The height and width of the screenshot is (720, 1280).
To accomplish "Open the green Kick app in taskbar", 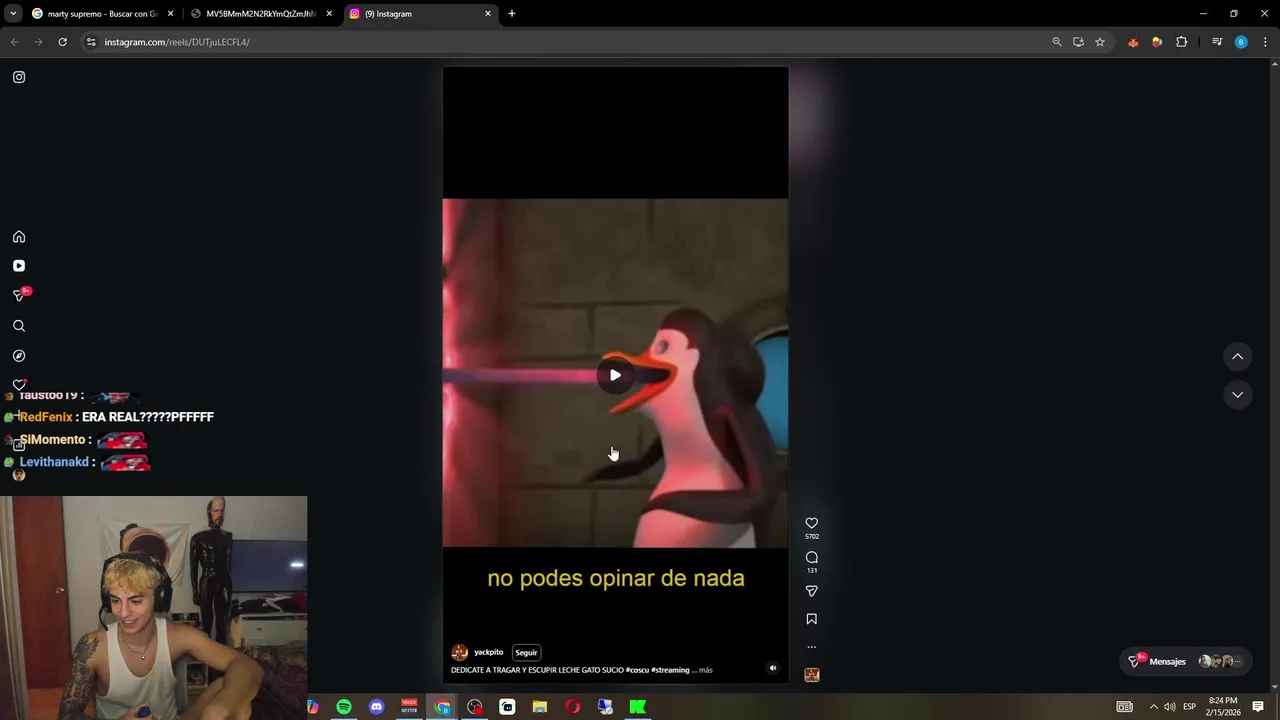I will (638, 707).
